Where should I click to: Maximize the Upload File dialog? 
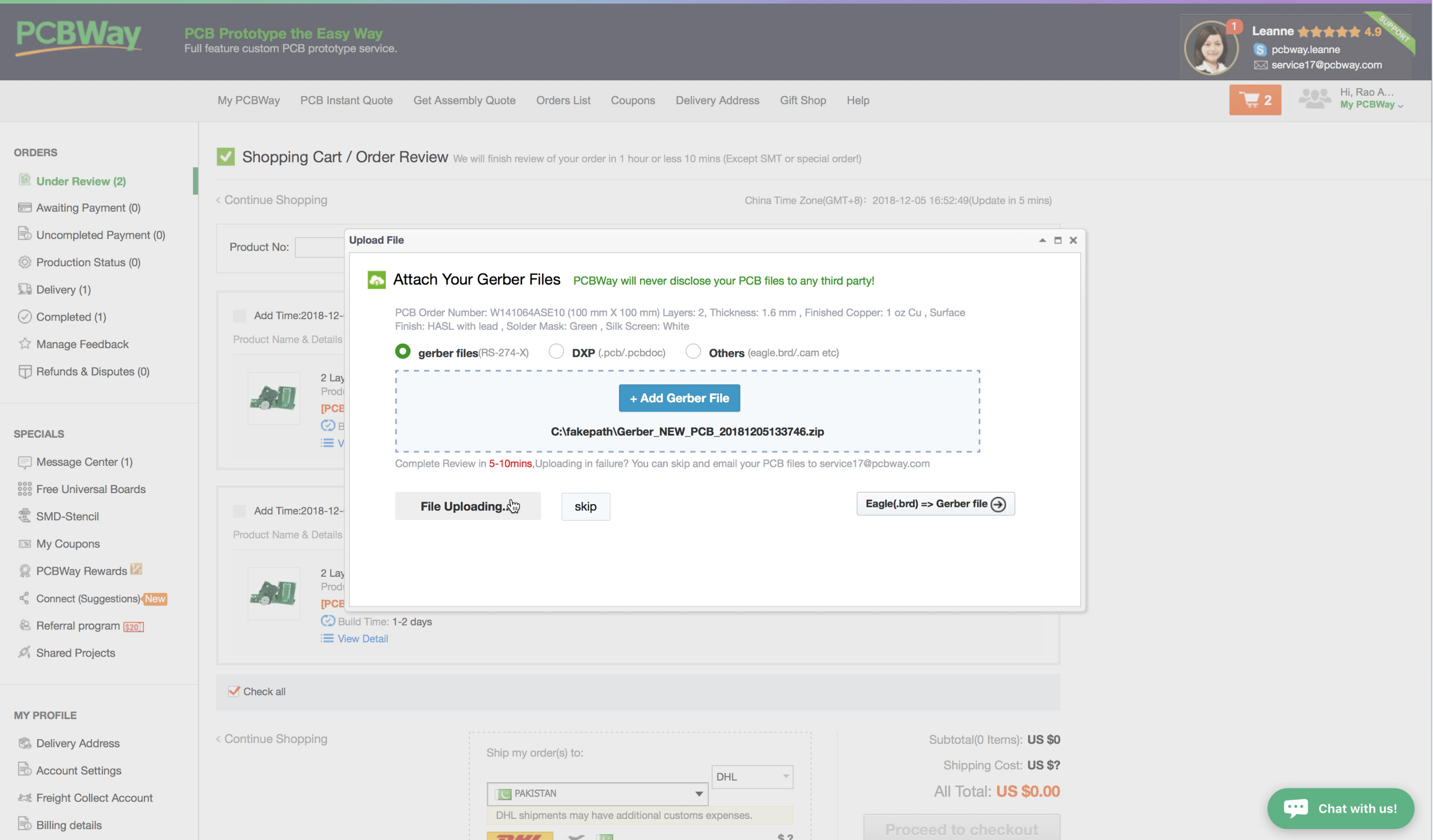pyautogui.click(x=1057, y=240)
